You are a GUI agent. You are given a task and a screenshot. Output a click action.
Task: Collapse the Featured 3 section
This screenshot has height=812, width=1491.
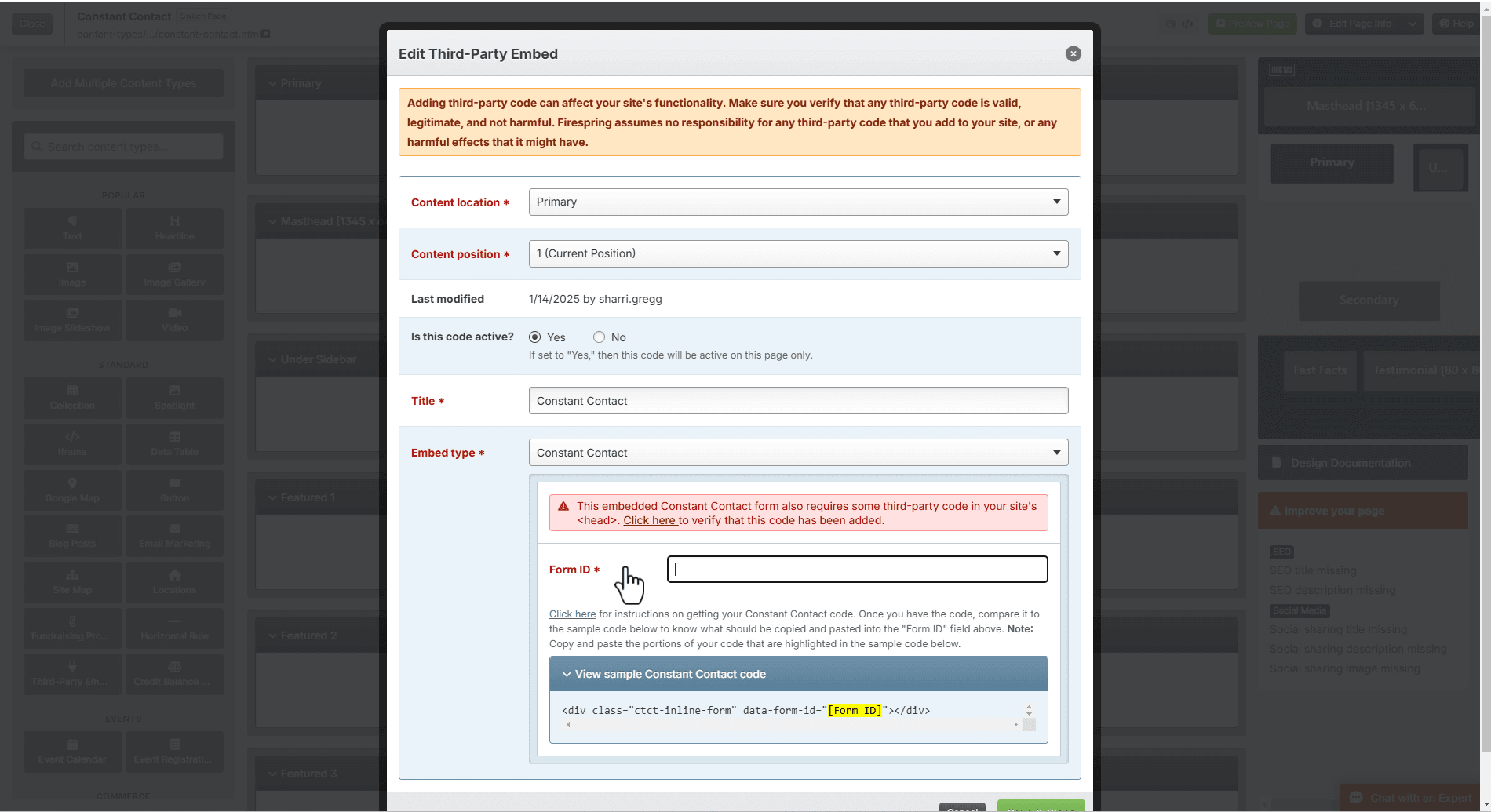[x=272, y=774]
